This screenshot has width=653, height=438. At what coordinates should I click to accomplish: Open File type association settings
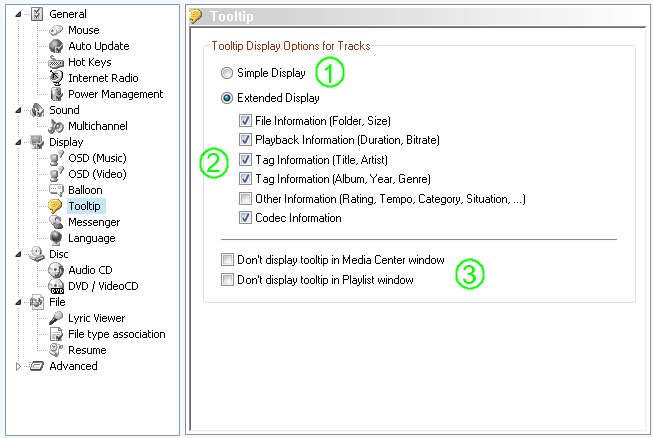[x=117, y=334]
